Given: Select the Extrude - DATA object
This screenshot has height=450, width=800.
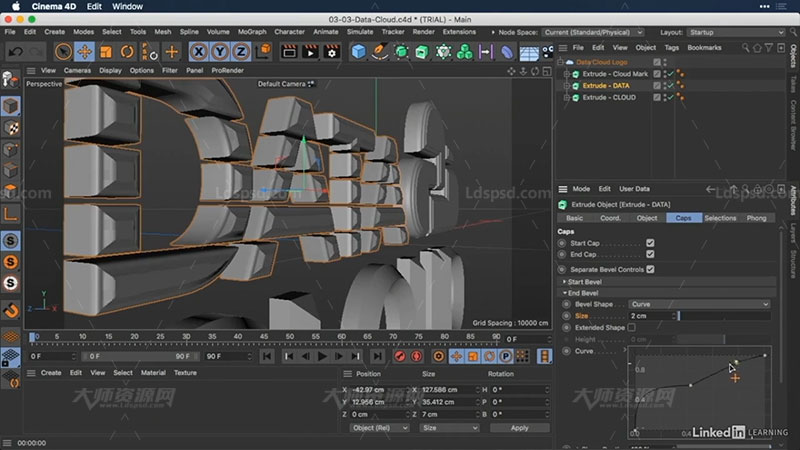Looking at the screenshot, I should point(606,86).
